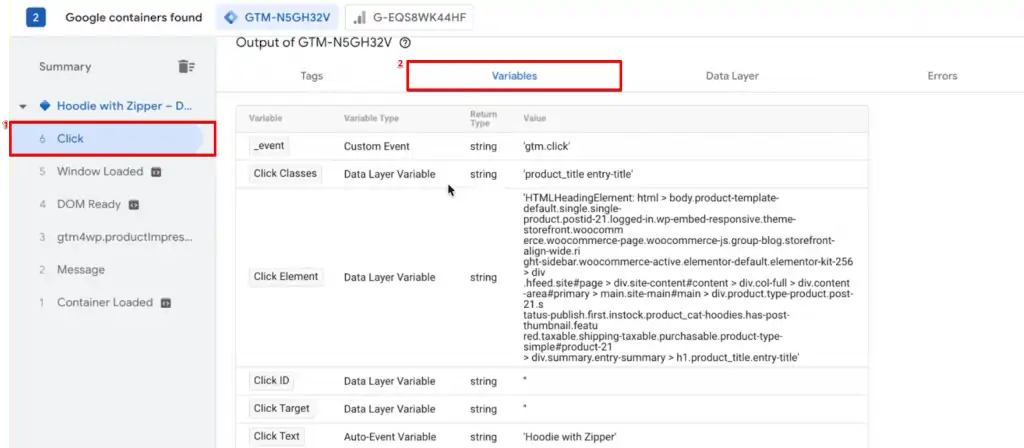Click the clear events trash icon
The image size is (1024, 448).
click(186, 67)
